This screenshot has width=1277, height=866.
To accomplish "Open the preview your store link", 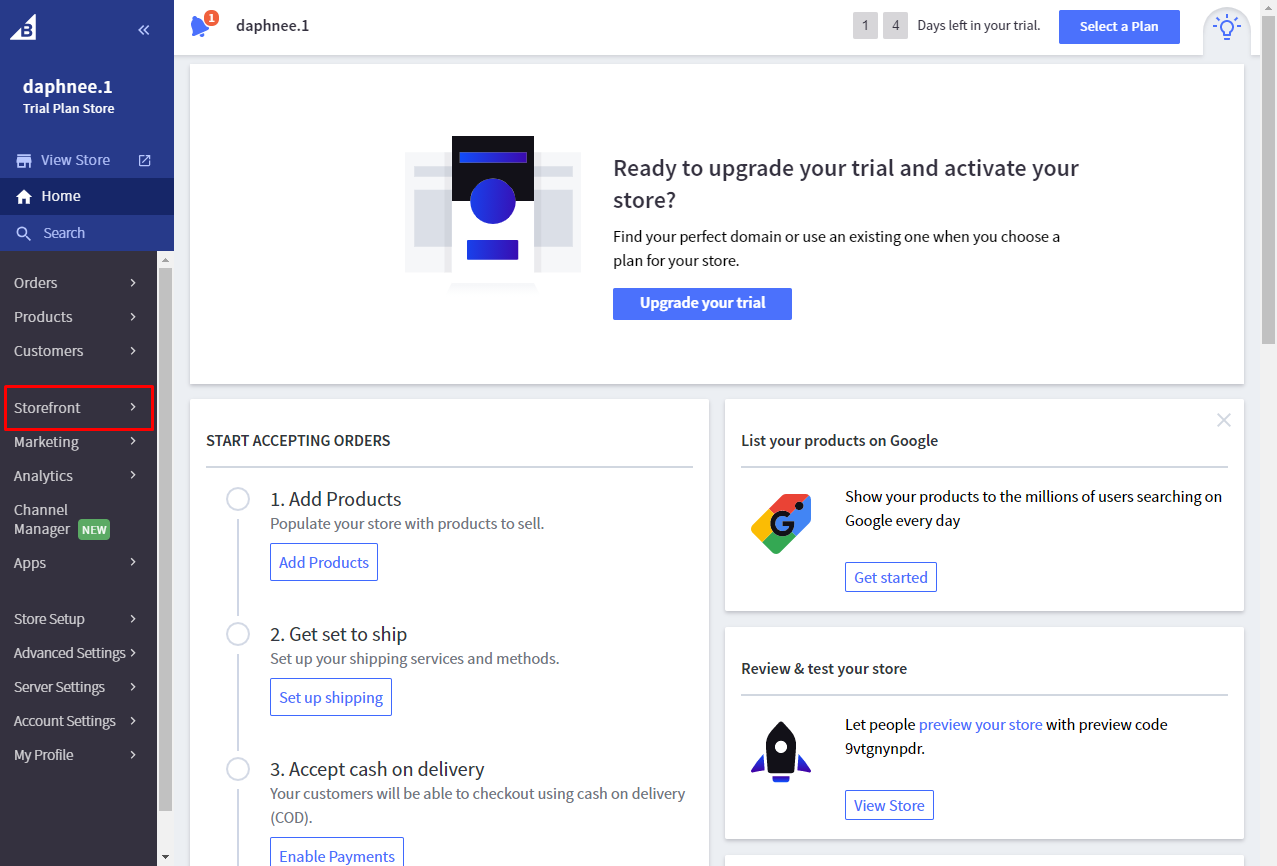I will (980, 724).
